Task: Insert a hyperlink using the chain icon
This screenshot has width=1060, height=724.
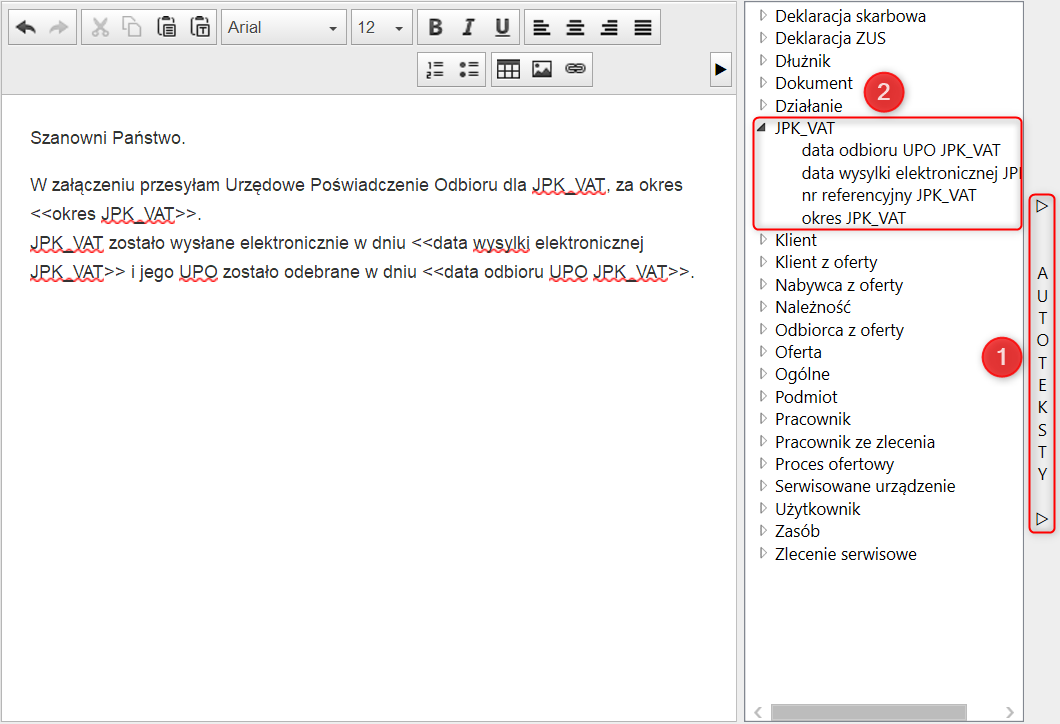Action: point(574,69)
